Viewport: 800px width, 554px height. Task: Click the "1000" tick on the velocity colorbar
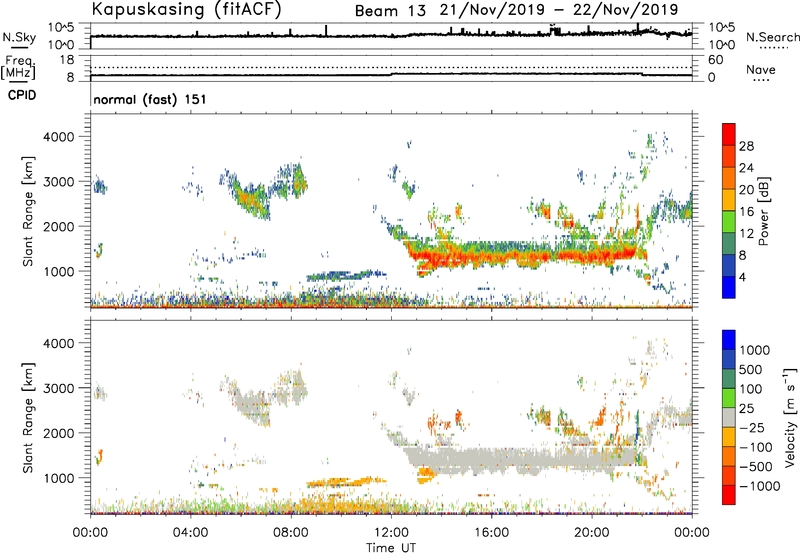pos(755,350)
